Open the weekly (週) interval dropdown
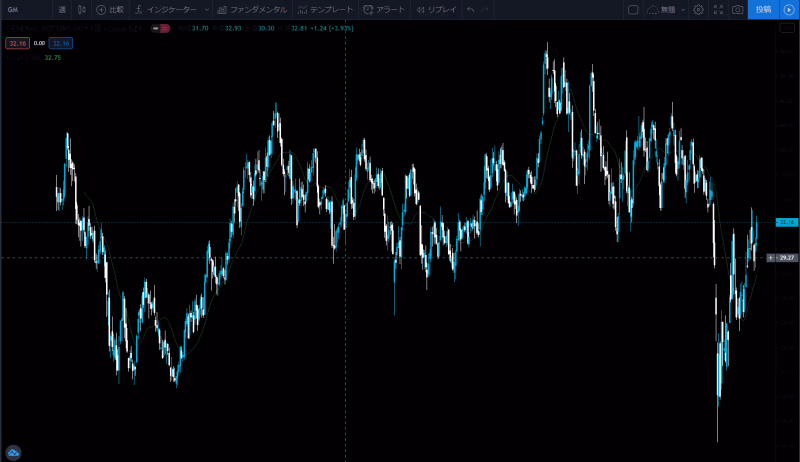 click(62, 9)
